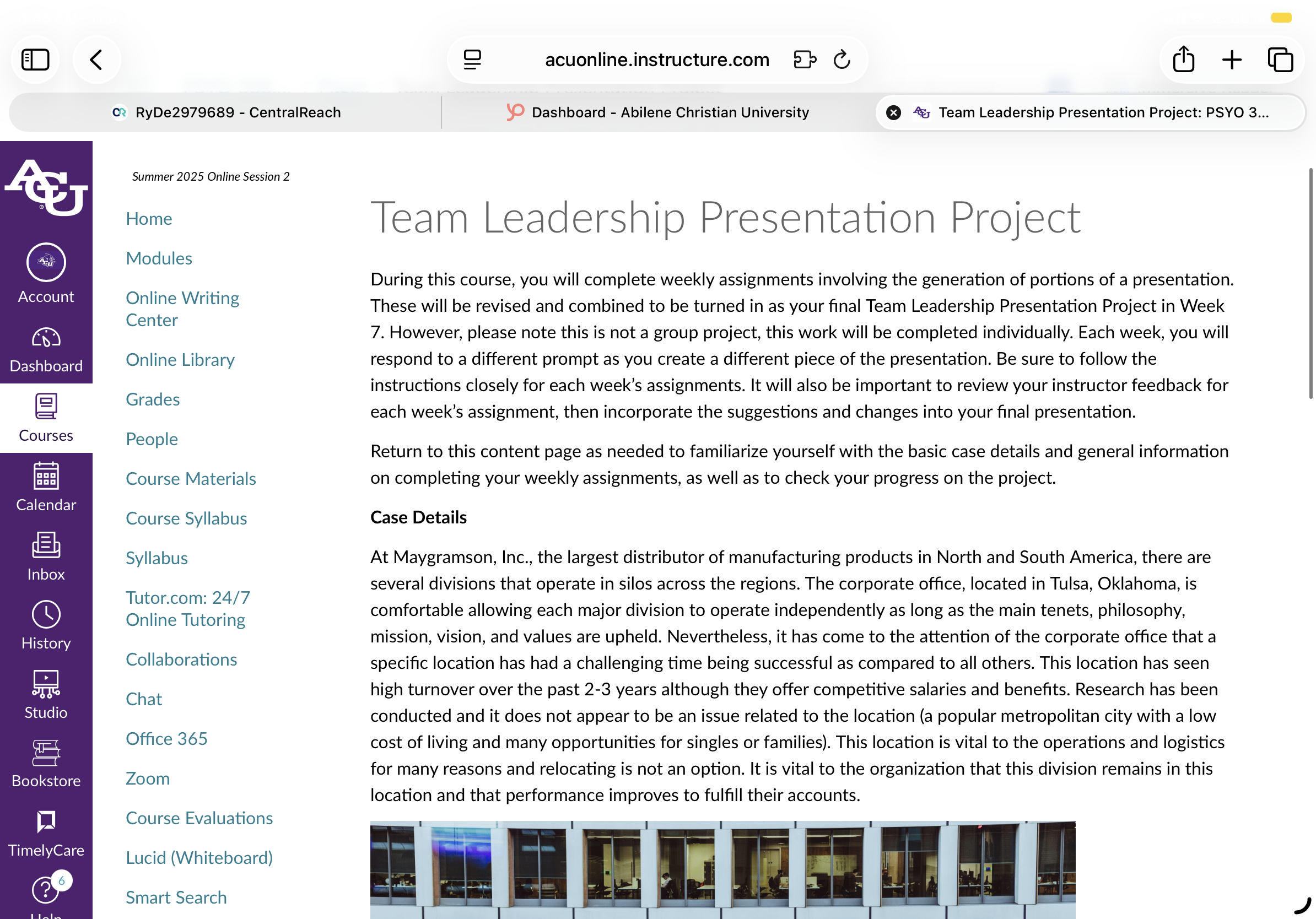This screenshot has width=1316, height=919.
Task: Open the Syllabus link below Course Syllabus
Action: coord(157,558)
